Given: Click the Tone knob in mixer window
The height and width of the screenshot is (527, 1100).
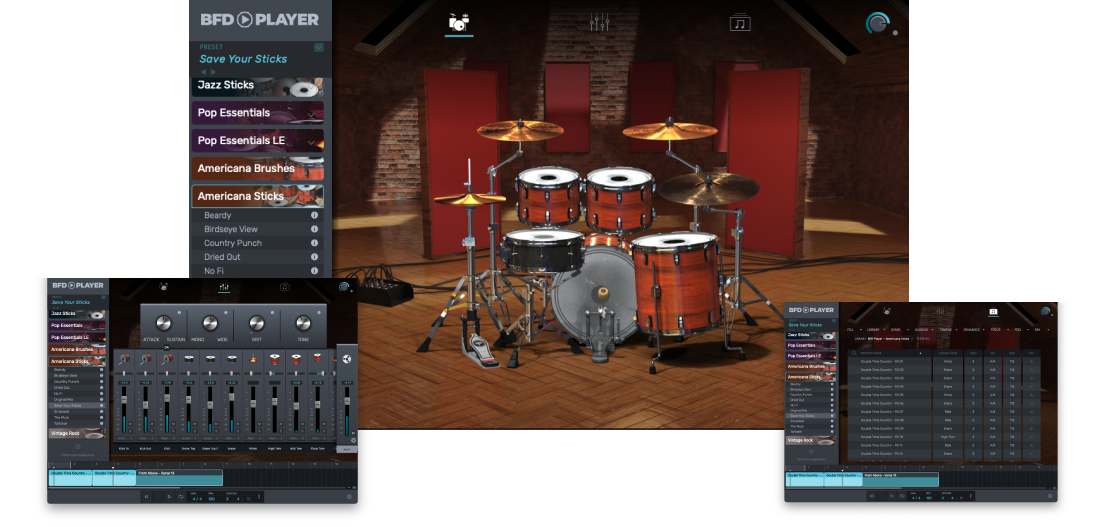Looking at the screenshot, I should click(x=303, y=323).
